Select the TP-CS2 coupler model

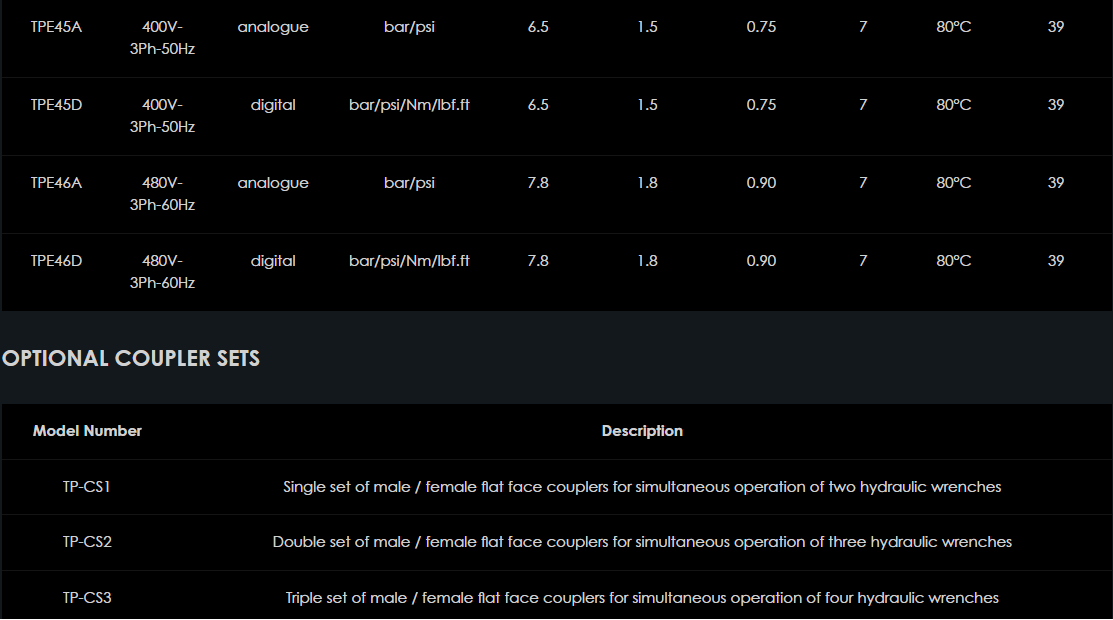(87, 542)
